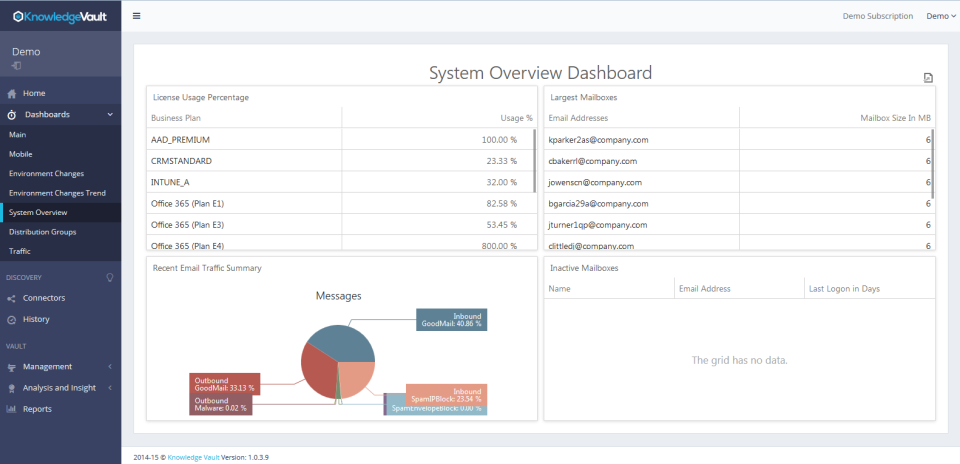This screenshot has width=960, height=464.
Task: Go to the Traffic dashboard
Action: click(x=20, y=251)
